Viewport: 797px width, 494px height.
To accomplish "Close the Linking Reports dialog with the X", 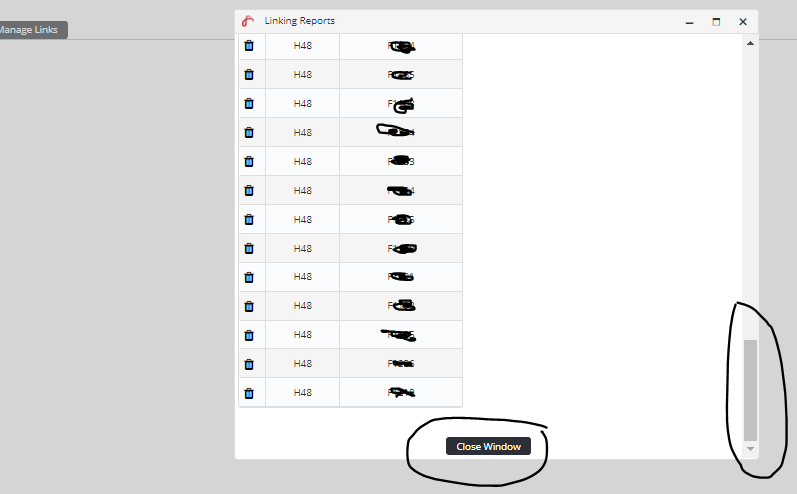I will tap(743, 21).
